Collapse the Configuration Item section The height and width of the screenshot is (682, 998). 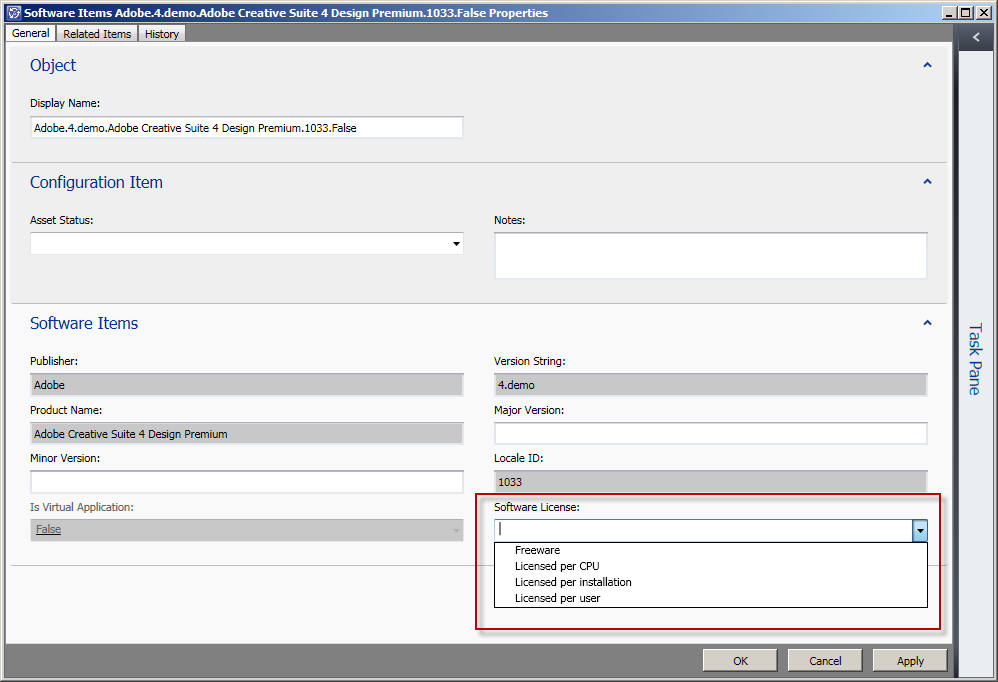[x=927, y=182]
